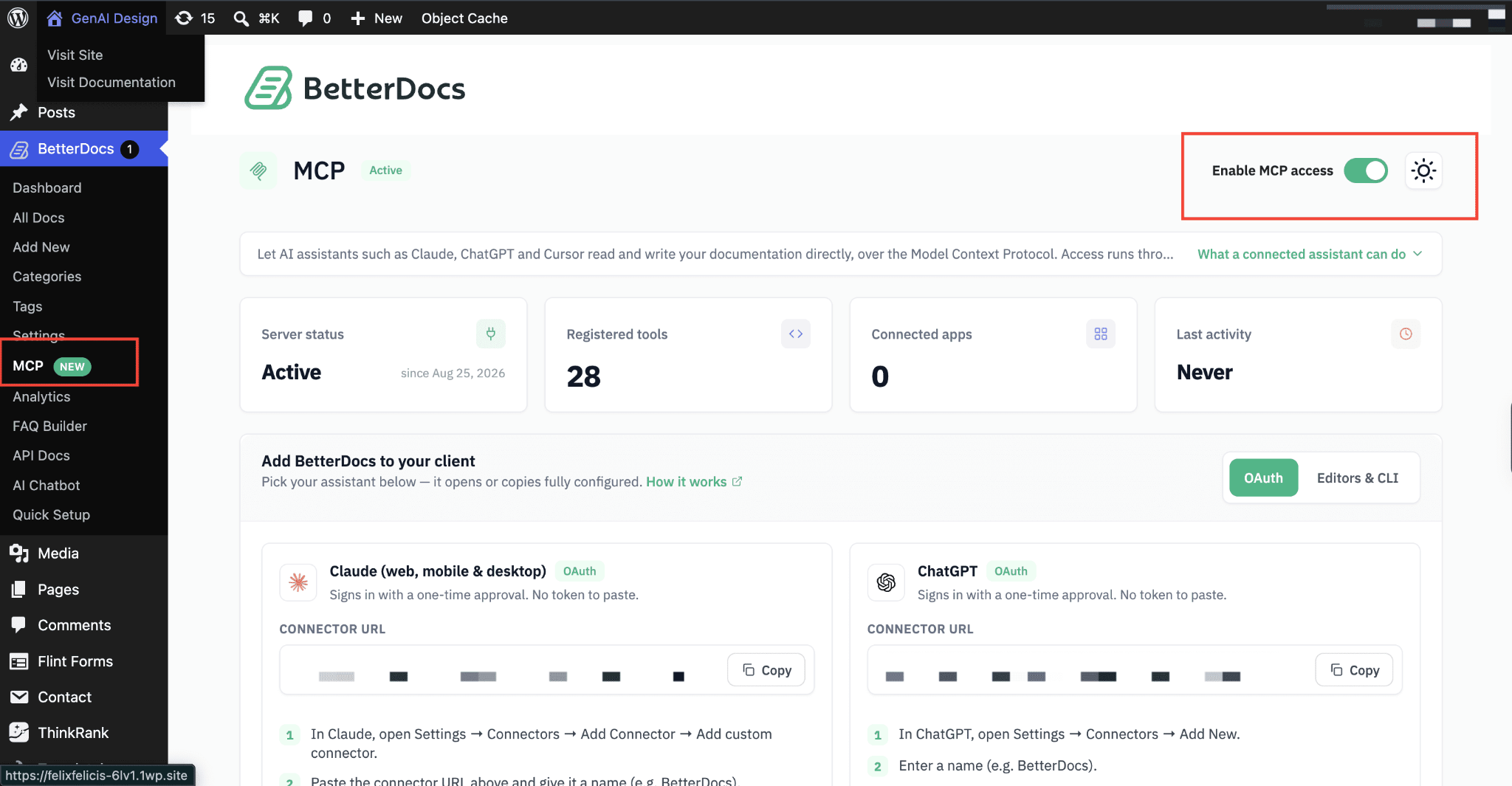Open MCP in the BetterDocs submenu
Screen dimensions: 1512x786
28,365
